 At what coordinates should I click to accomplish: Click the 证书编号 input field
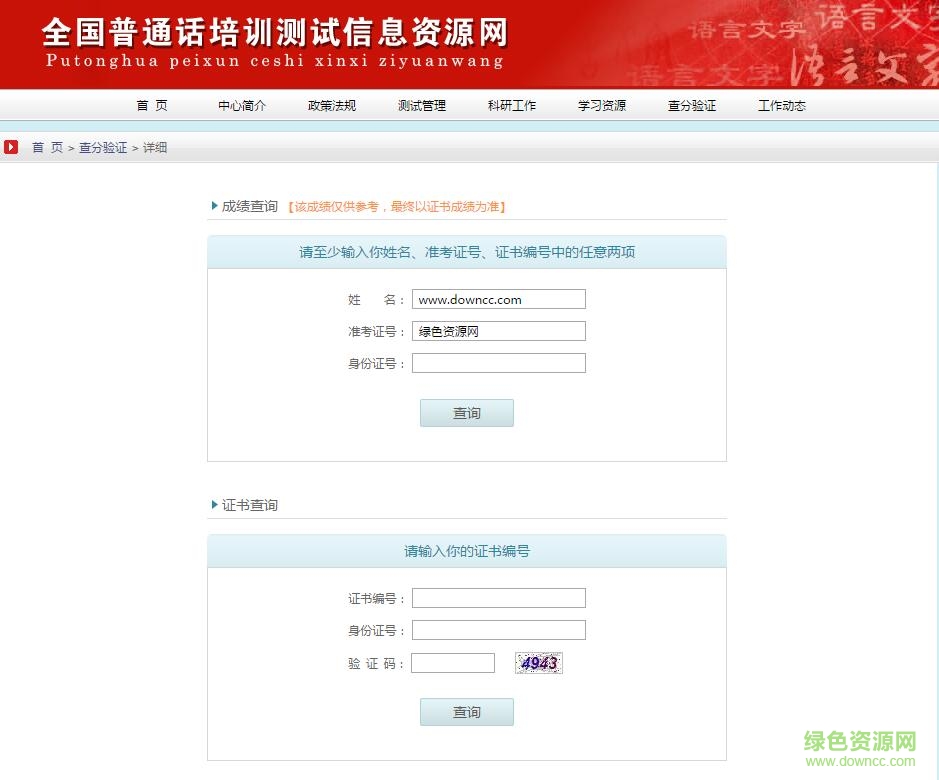498,597
